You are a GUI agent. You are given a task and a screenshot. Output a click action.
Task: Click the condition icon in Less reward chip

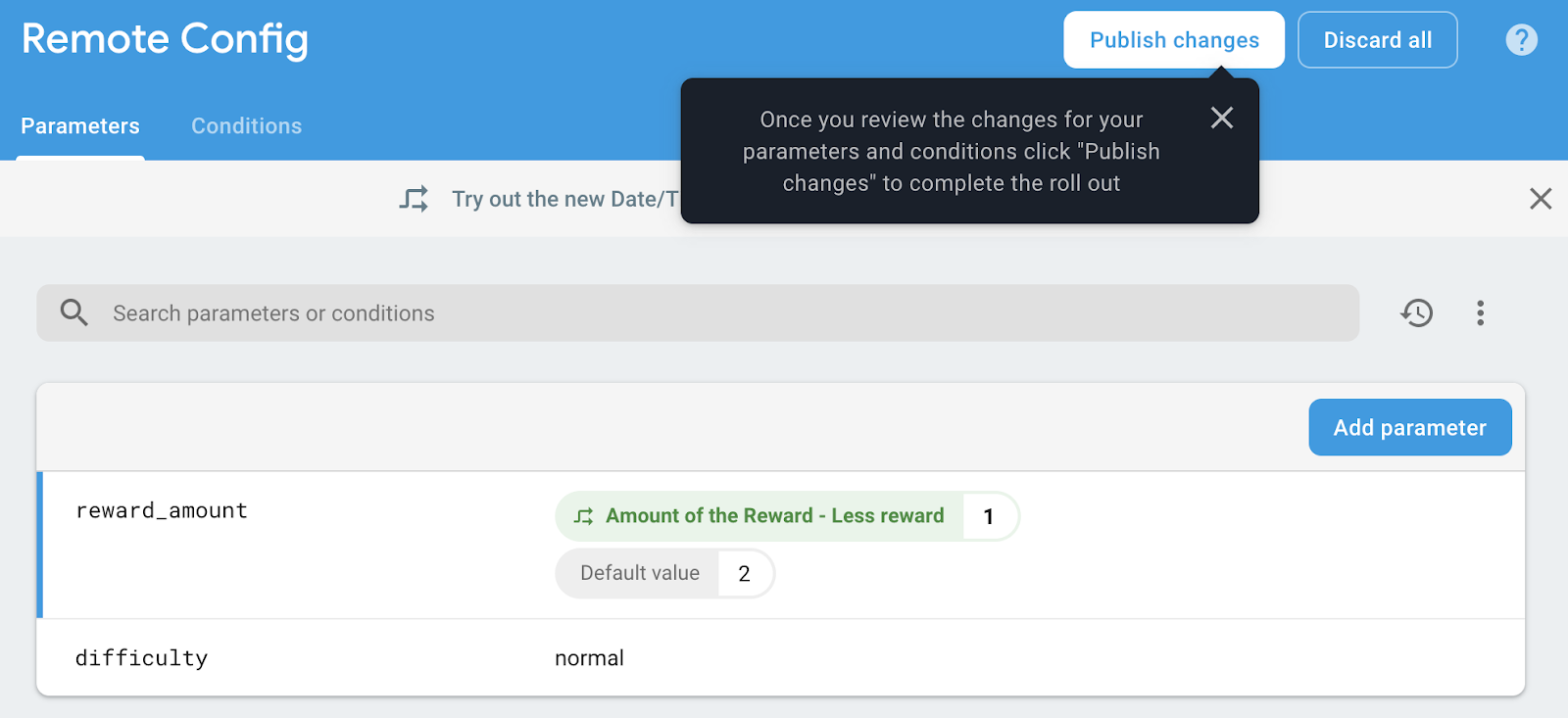(x=584, y=516)
